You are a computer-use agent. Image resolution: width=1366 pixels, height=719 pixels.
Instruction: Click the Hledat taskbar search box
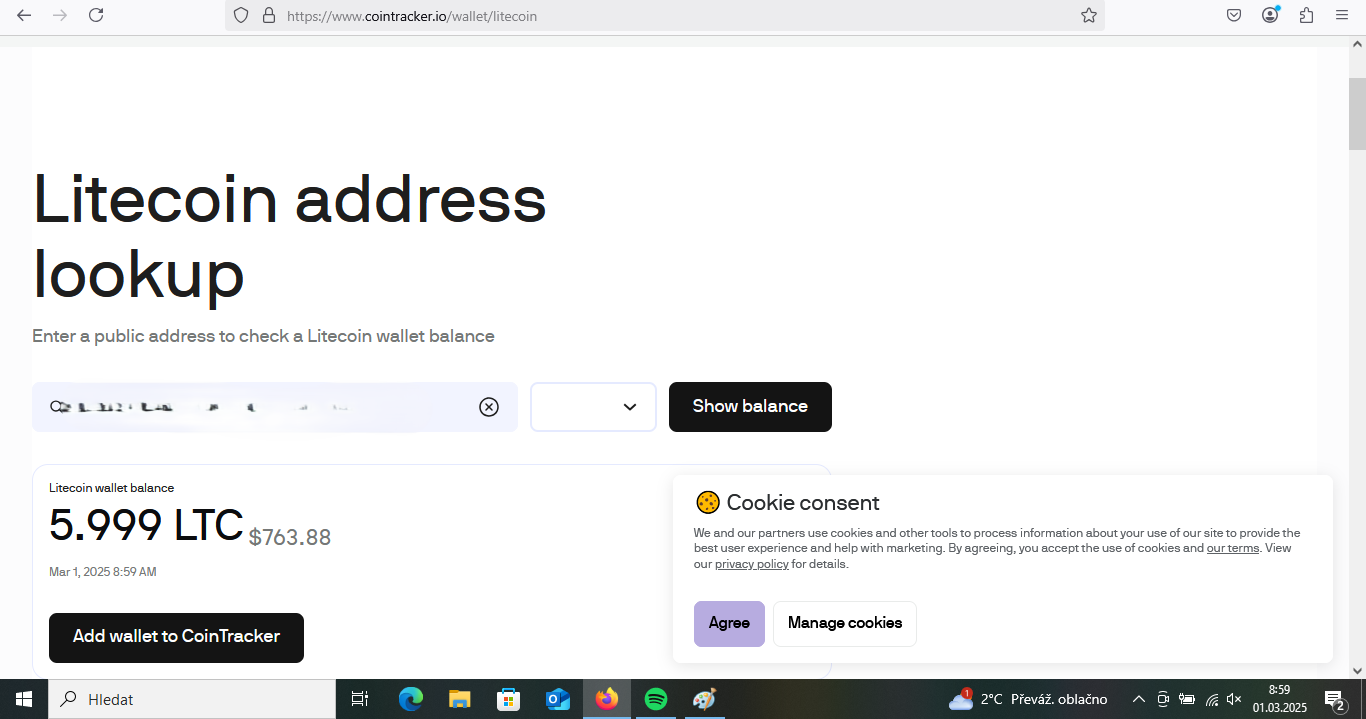click(x=192, y=699)
